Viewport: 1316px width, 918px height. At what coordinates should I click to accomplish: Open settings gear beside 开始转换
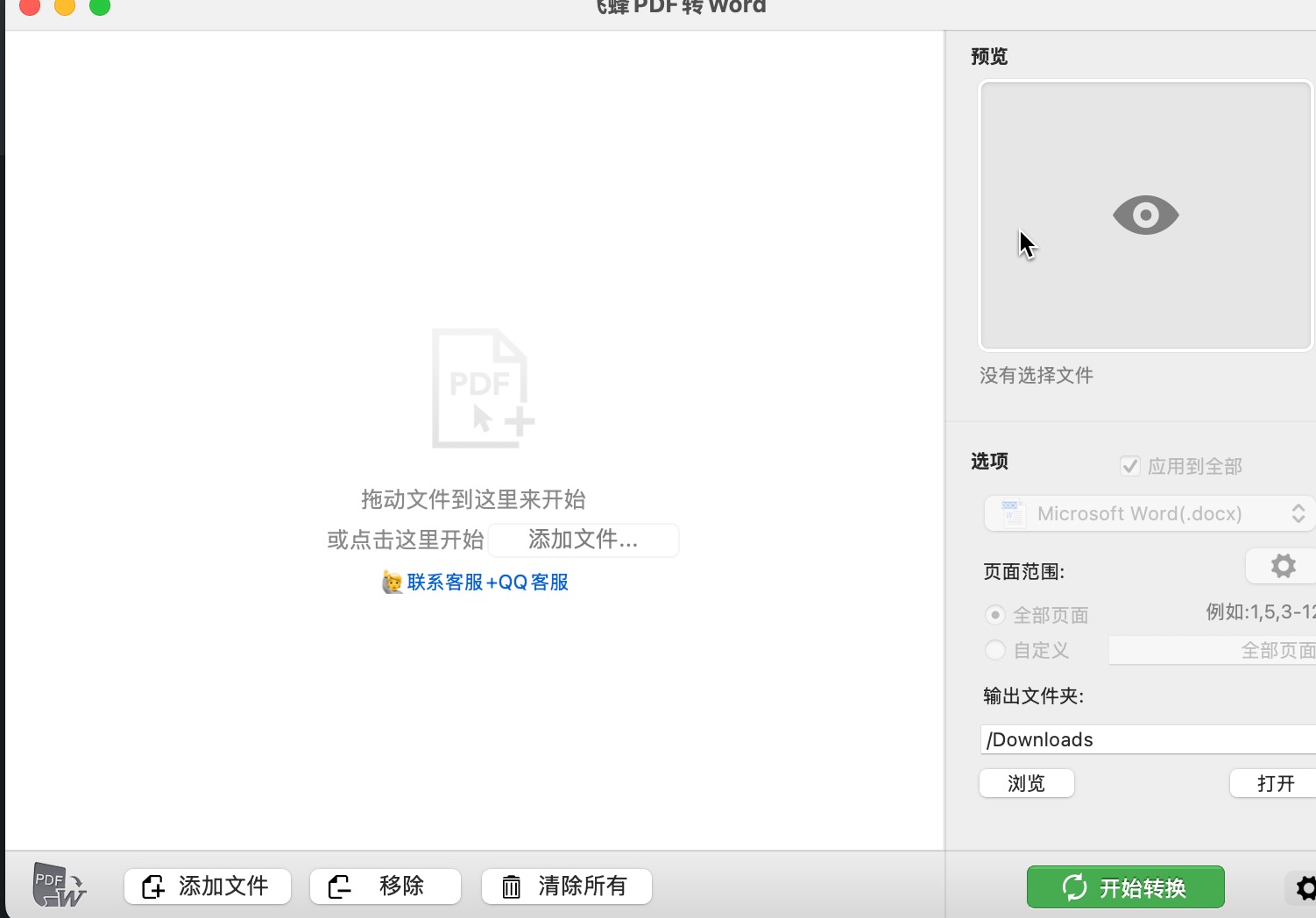(1304, 888)
